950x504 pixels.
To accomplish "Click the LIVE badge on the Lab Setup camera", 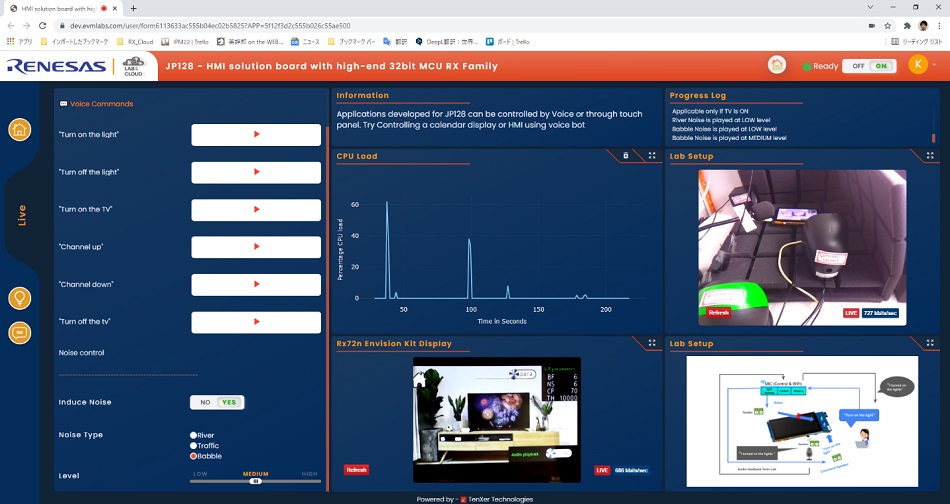I will 851,313.
